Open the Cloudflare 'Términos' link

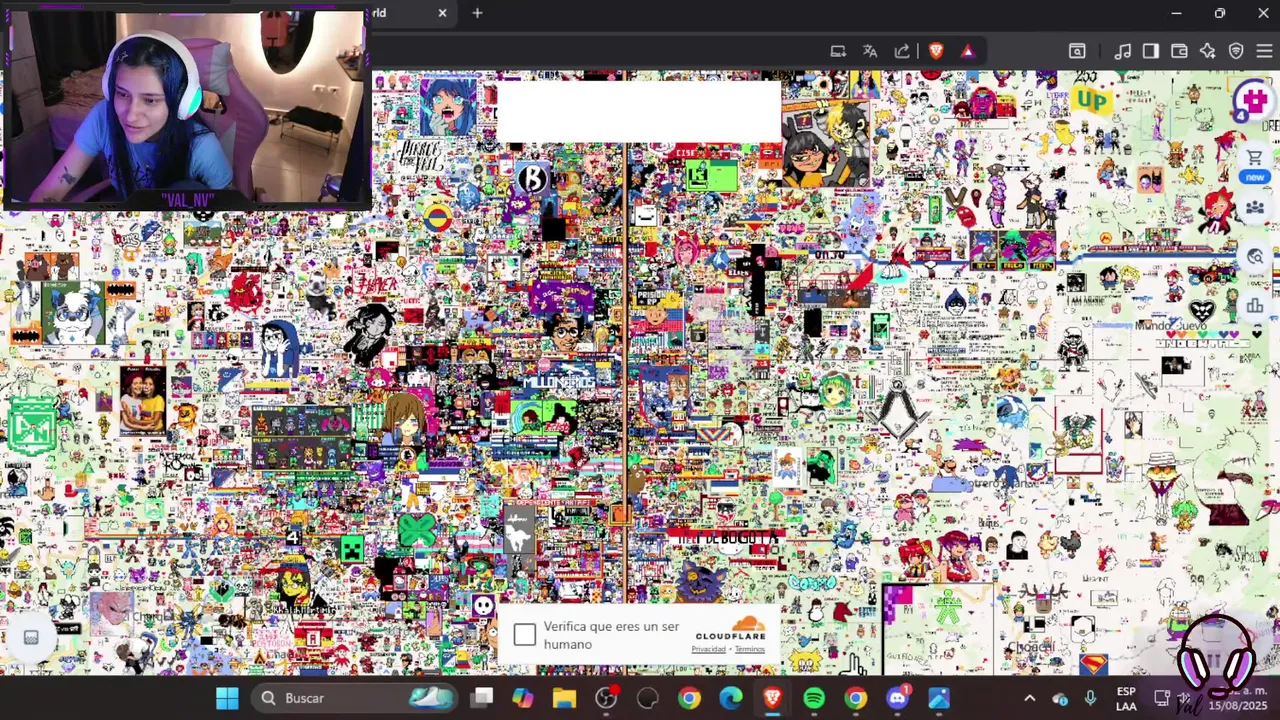pyautogui.click(x=750, y=649)
